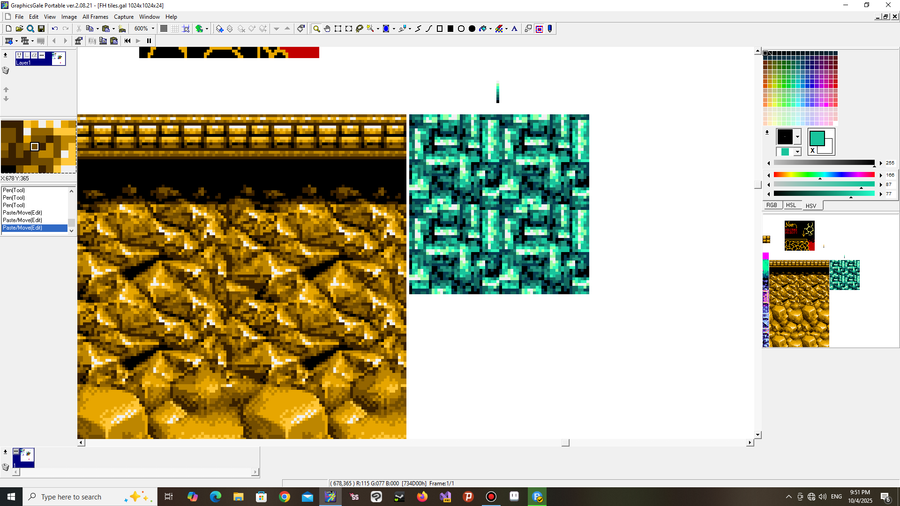Expand the magic wand options arrow

378,29
